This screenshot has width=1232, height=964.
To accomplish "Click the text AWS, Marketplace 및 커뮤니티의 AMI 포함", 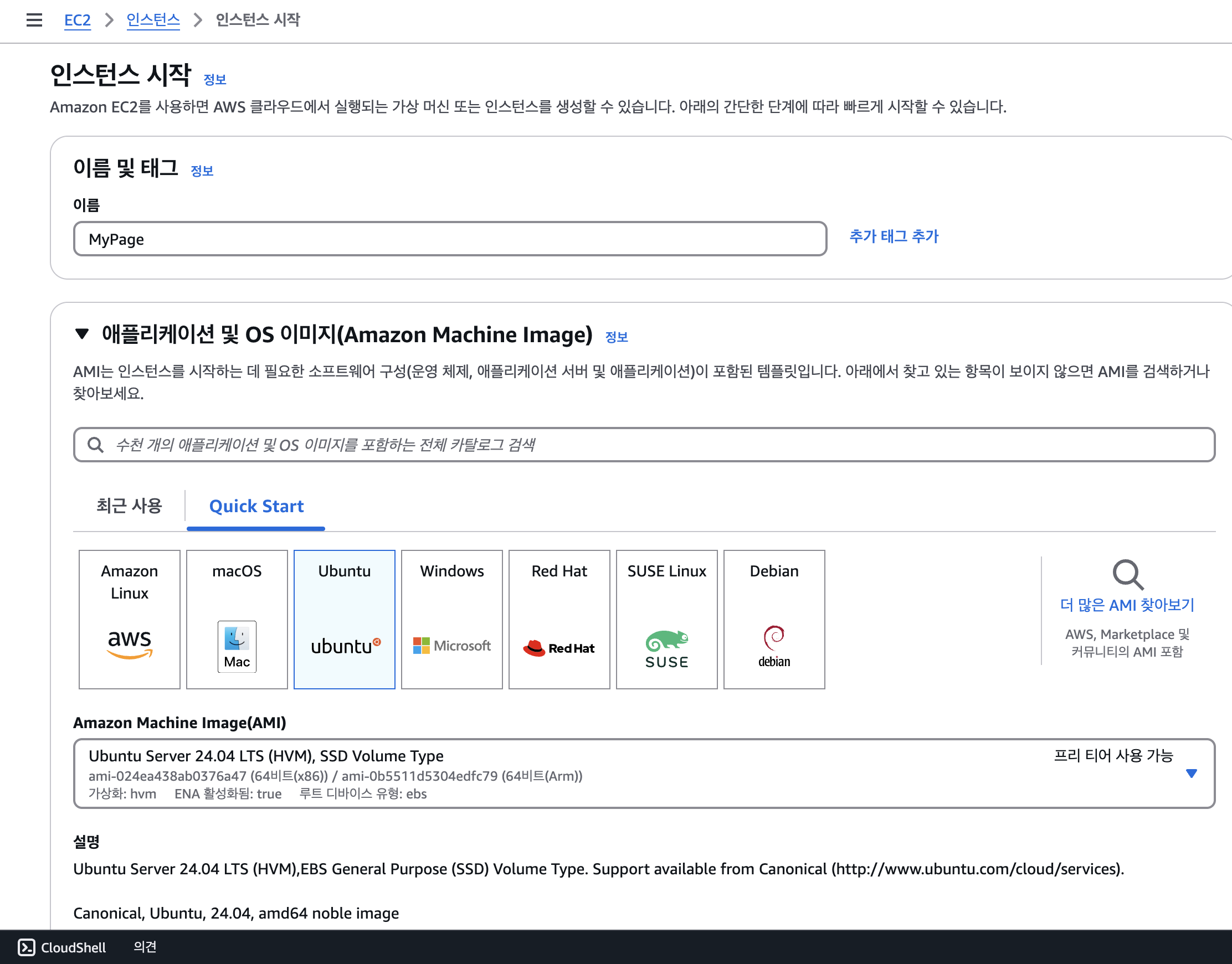I will 1127,643.
